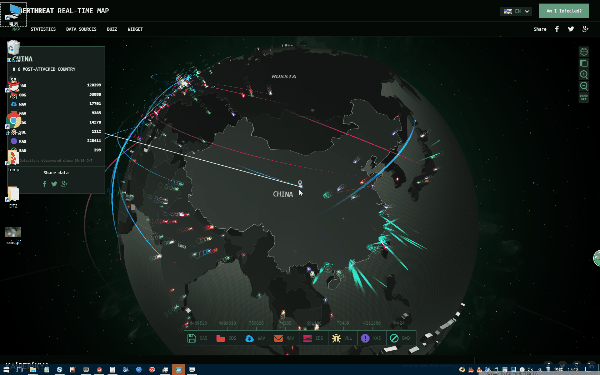Toggle OAS on-access scan filter
600x375 pixels.
pyautogui.click(x=197, y=338)
